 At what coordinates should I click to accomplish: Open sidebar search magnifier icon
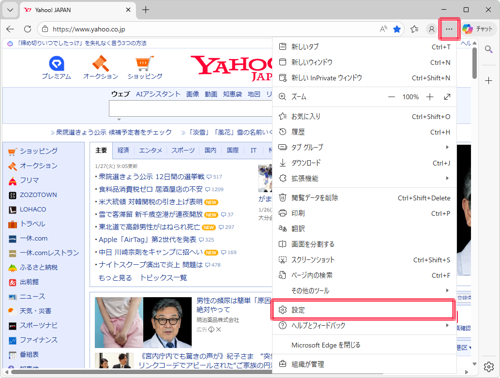(x=489, y=50)
